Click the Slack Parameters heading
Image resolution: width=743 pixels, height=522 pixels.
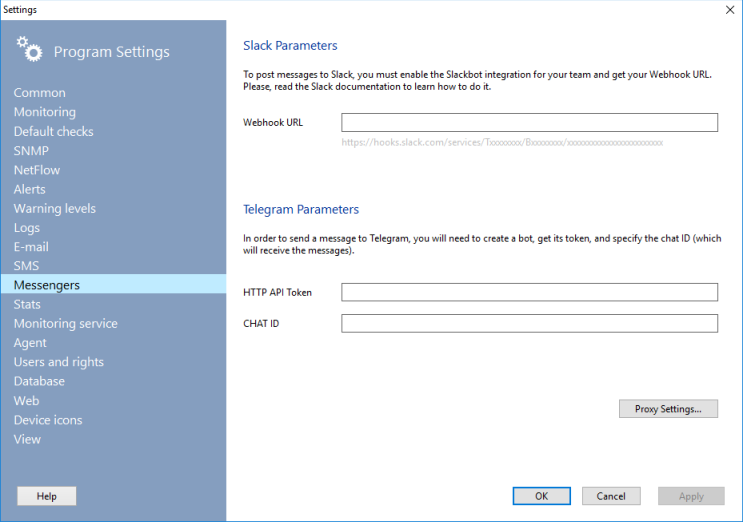click(290, 45)
